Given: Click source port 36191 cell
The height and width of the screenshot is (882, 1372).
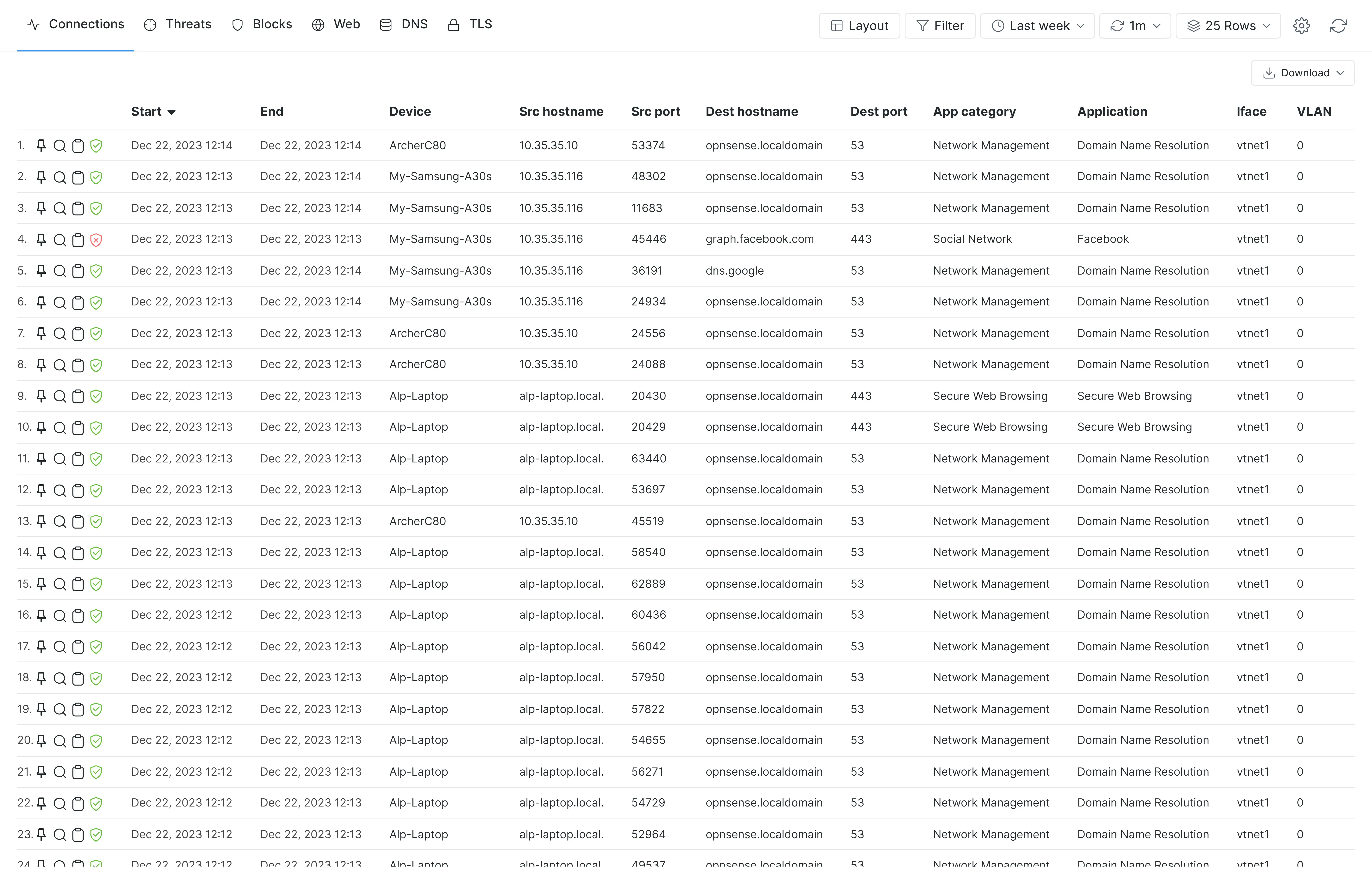Looking at the screenshot, I should 647,271.
